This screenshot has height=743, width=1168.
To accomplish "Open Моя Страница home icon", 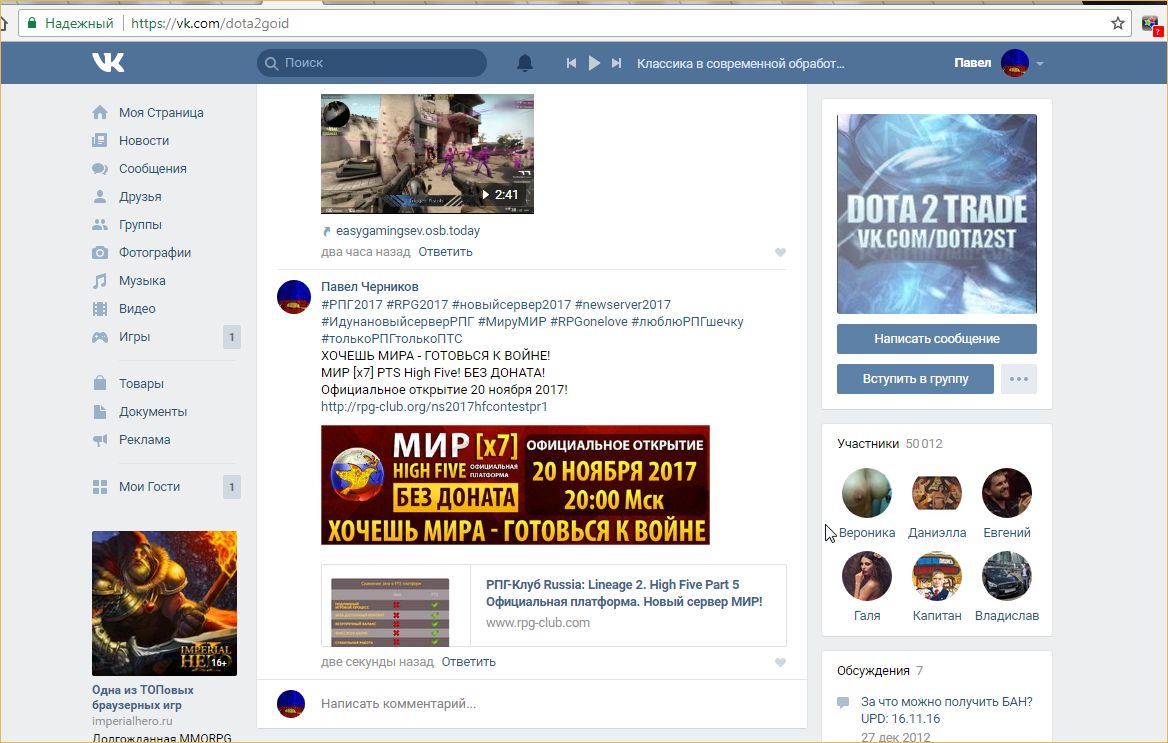I will pos(100,113).
